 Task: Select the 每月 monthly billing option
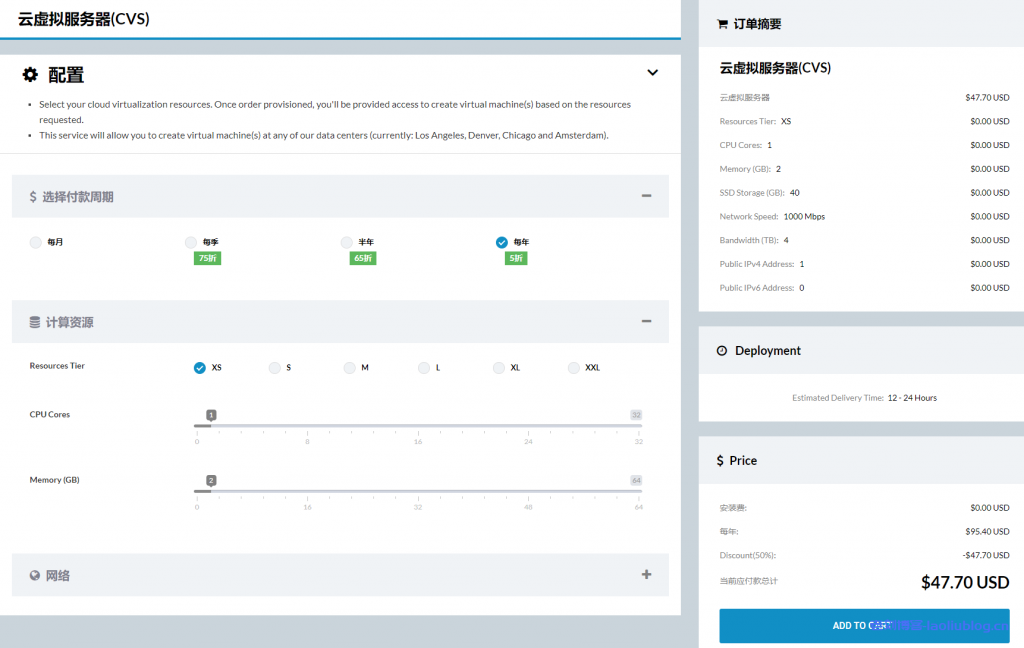point(36,242)
